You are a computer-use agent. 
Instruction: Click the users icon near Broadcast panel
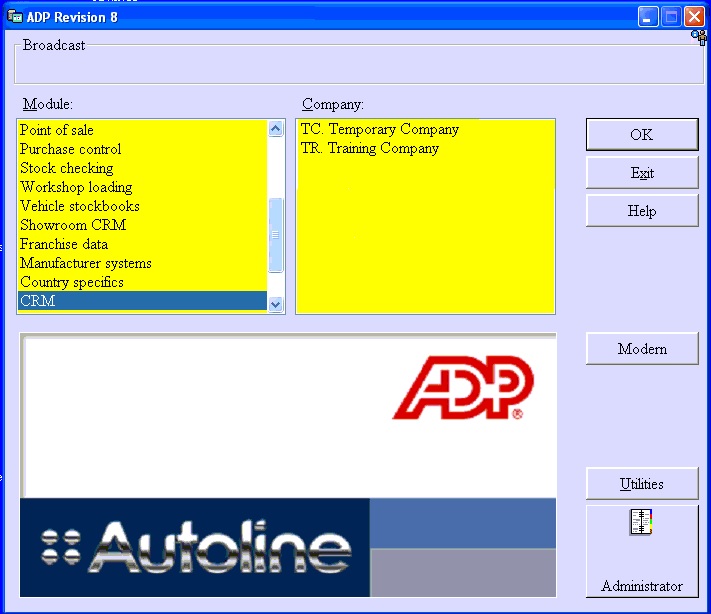[x=699, y=38]
